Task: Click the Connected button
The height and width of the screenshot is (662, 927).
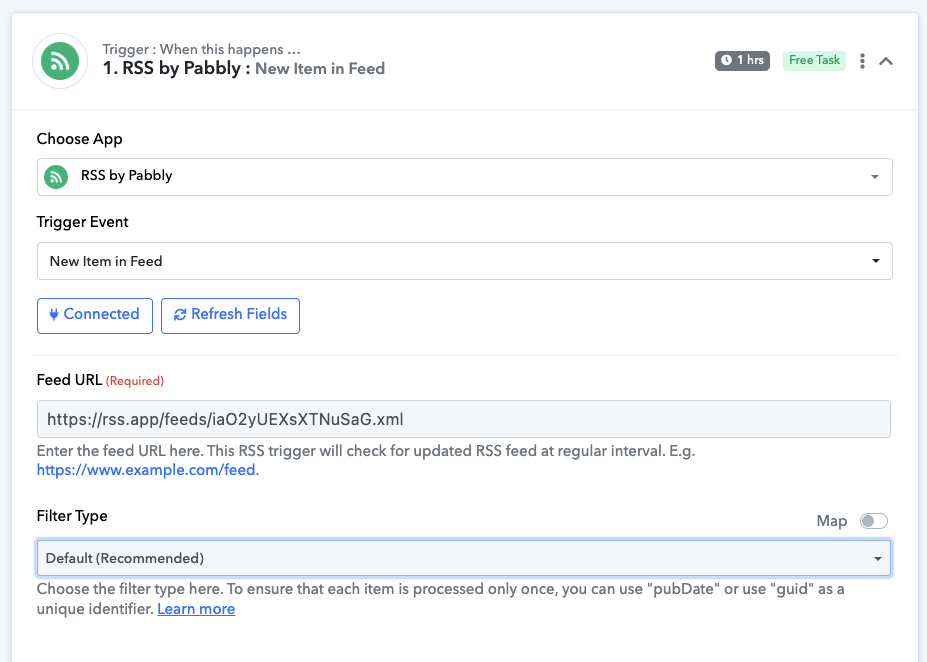Action: click(x=95, y=316)
